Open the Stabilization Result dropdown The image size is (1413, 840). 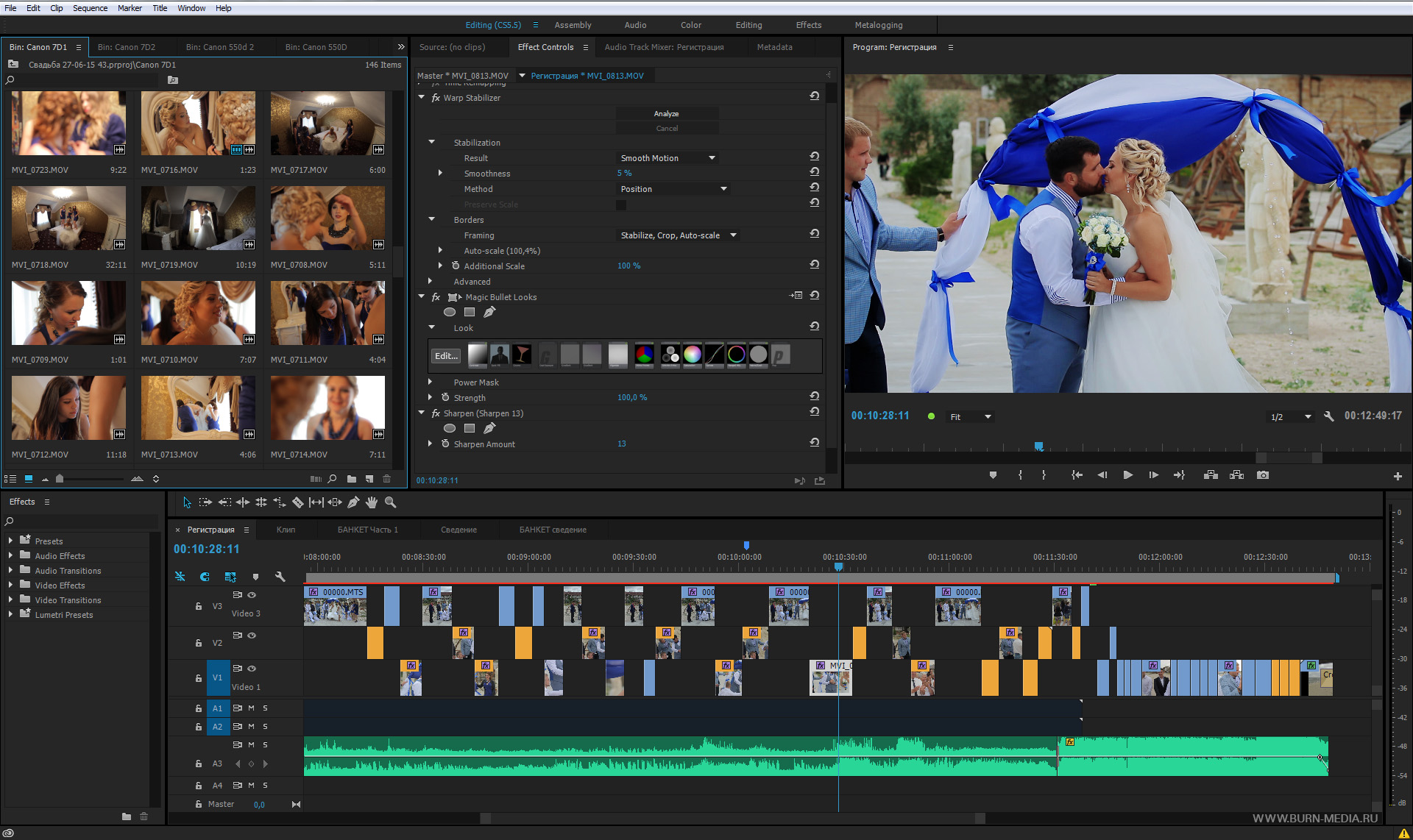[x=665, y=158]
